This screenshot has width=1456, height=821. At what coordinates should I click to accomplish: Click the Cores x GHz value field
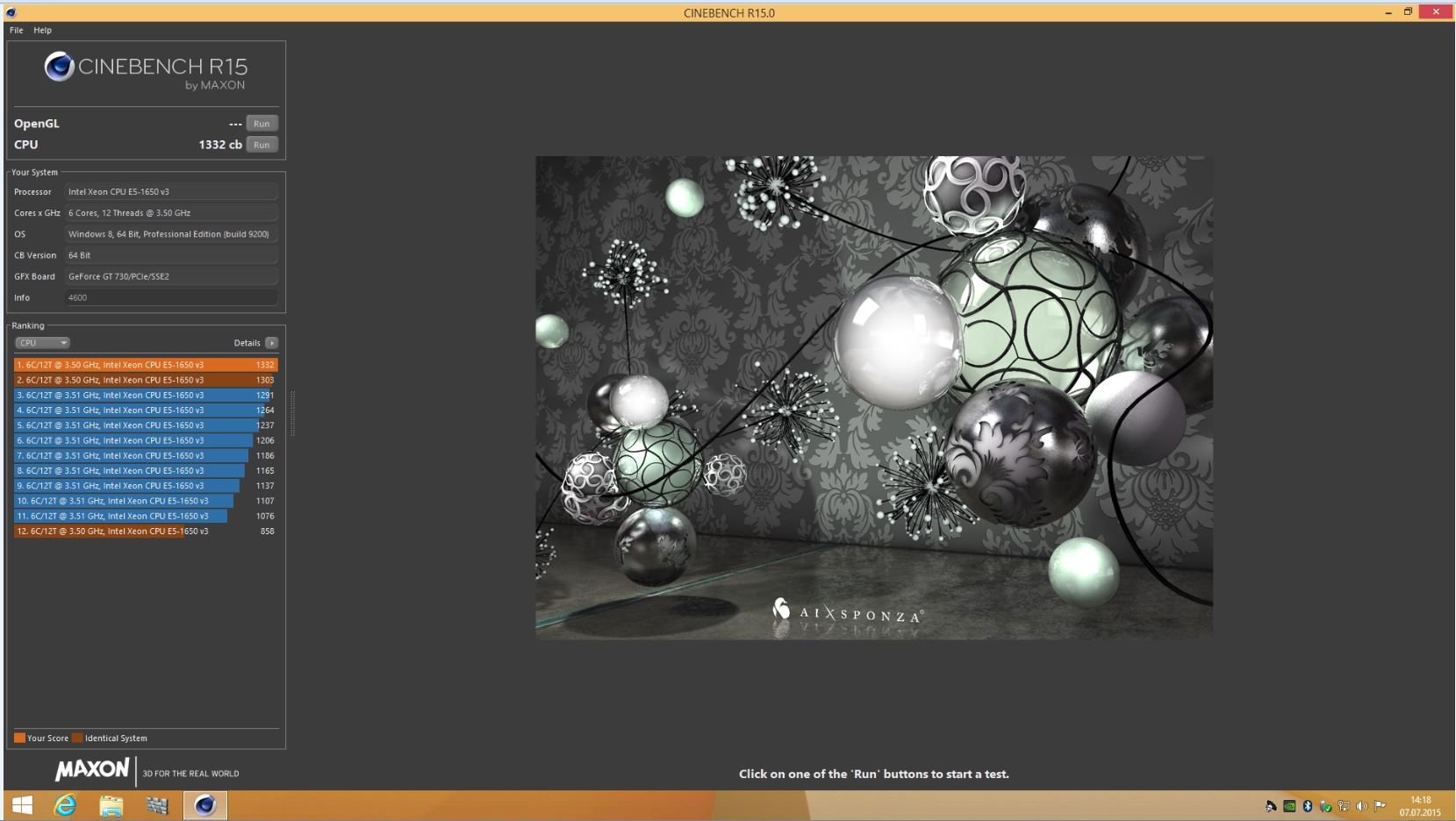tap(171, 212)
